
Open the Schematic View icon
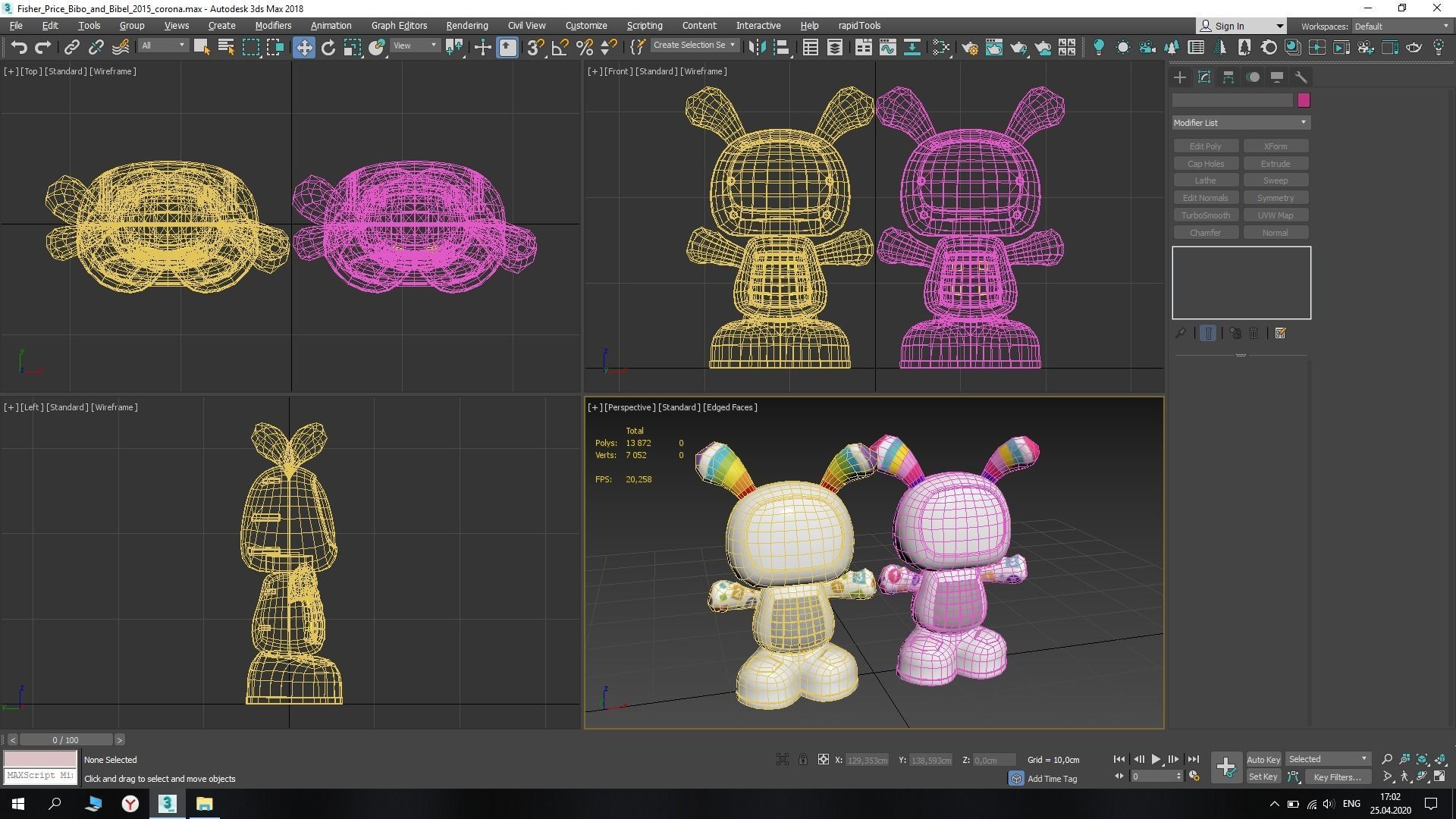(x=912, y=48)
